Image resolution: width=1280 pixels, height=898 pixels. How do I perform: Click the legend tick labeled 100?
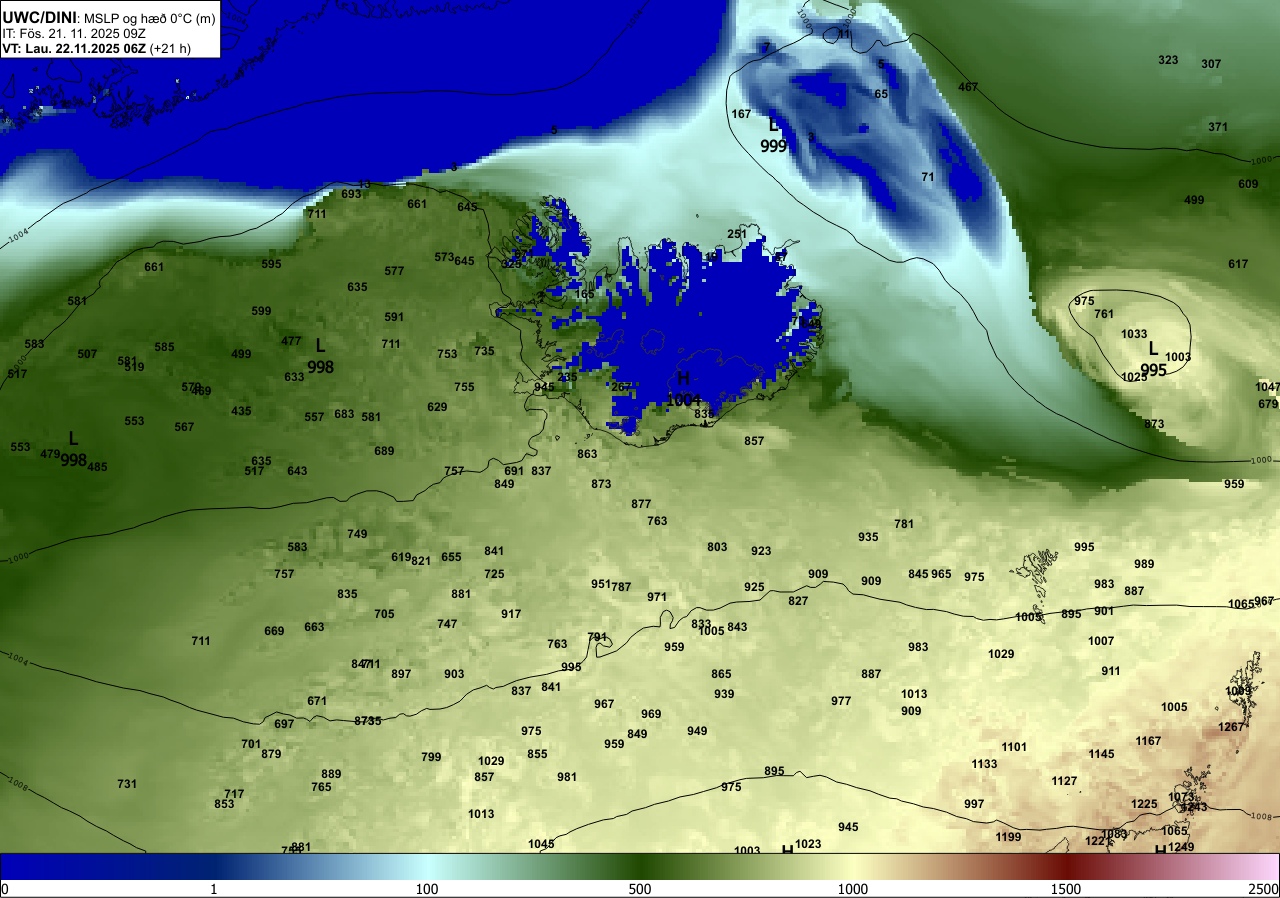pyautogui.click(x=427, y=889)
